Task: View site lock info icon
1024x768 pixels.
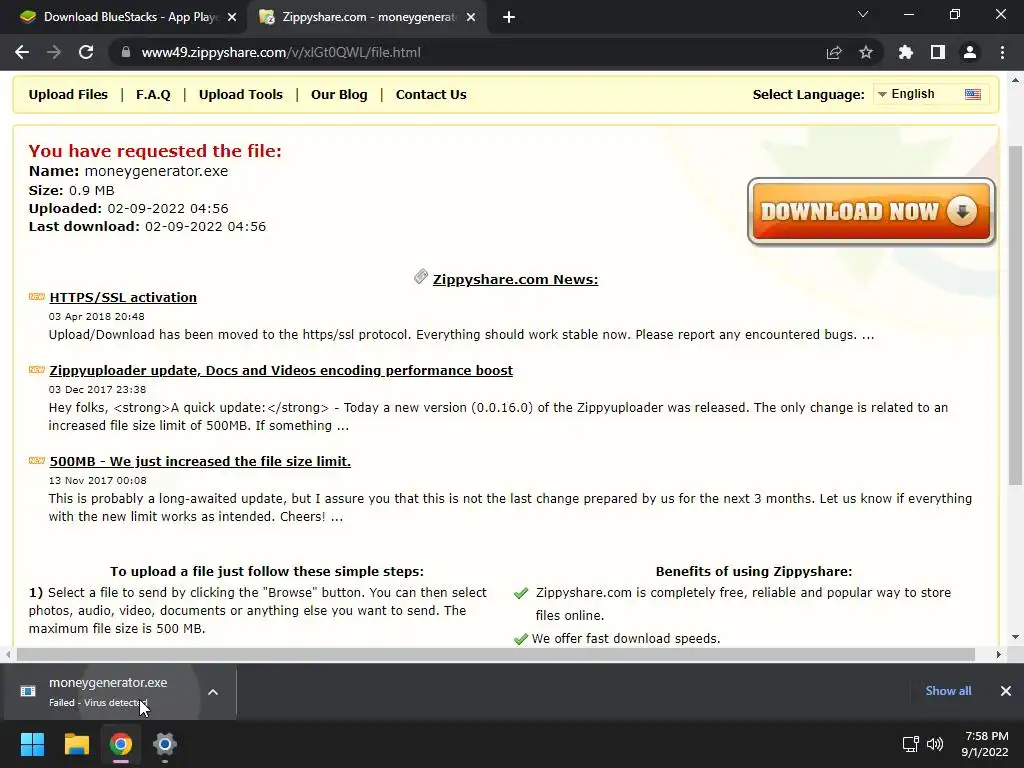Action: point(125,52)
